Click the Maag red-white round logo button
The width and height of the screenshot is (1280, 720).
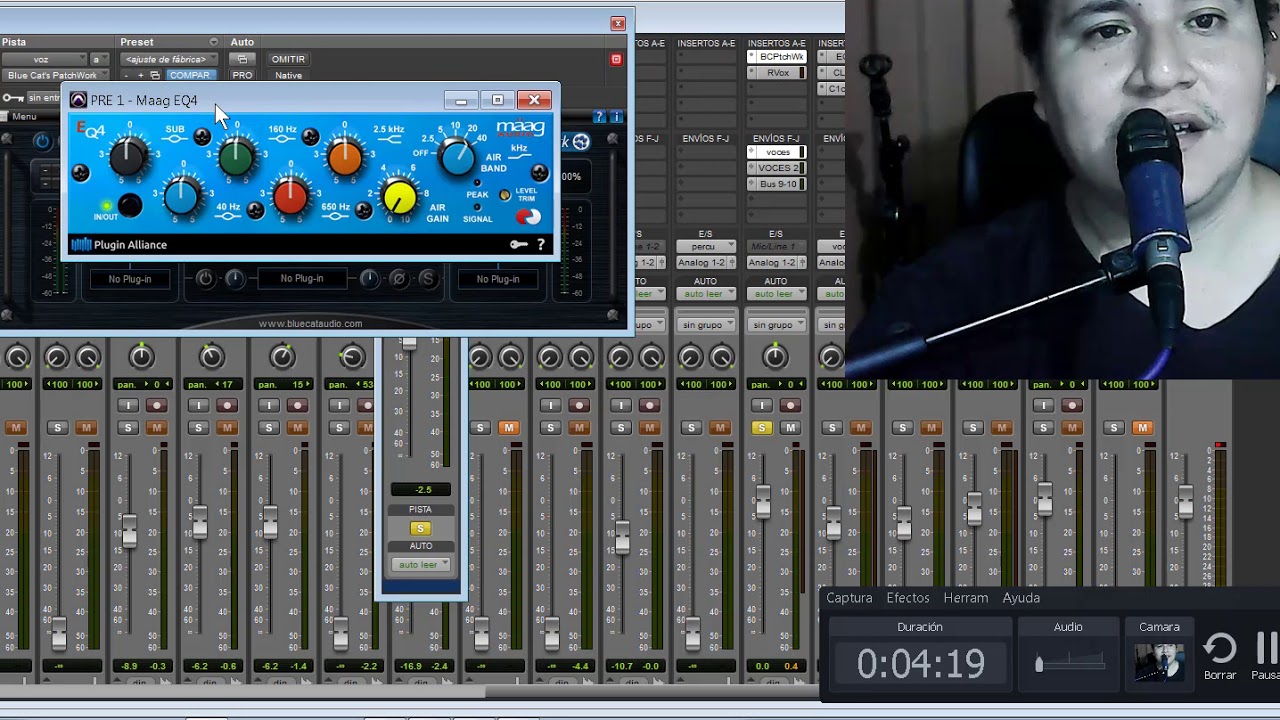coord(527,216)
